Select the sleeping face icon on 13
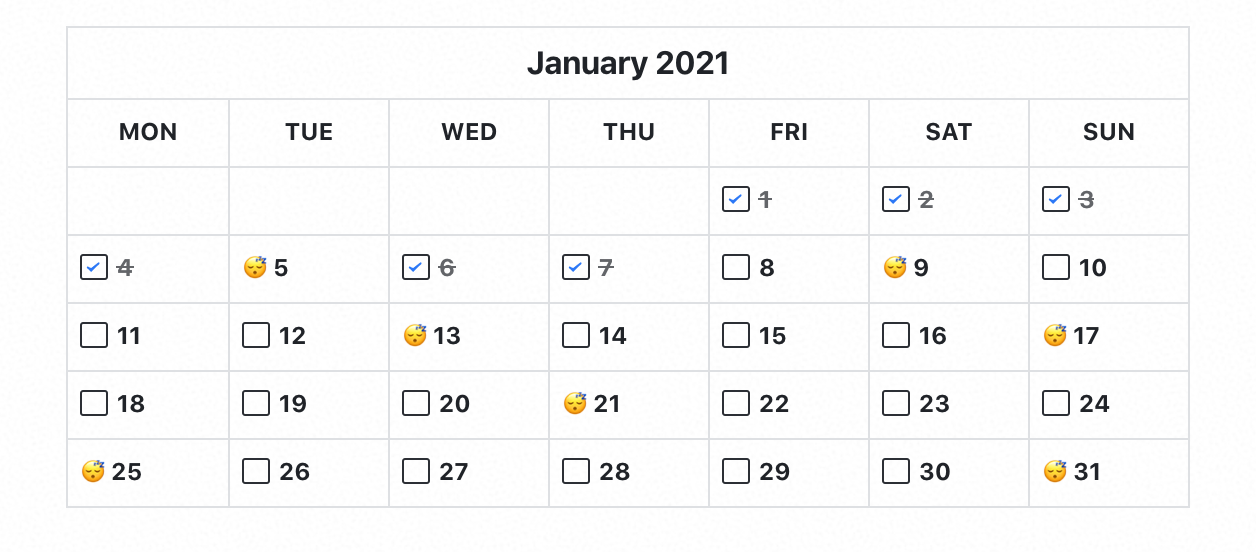 pyautogui.click(x=415, y=335)
